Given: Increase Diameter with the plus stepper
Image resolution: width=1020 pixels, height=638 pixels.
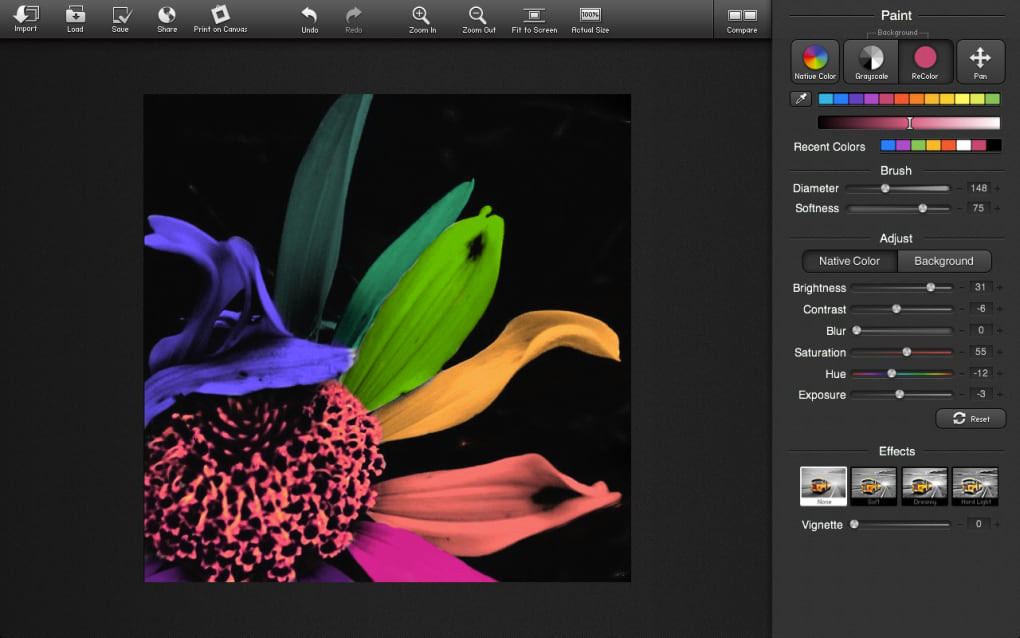Looking at the screenshot, I should (999, 189).
